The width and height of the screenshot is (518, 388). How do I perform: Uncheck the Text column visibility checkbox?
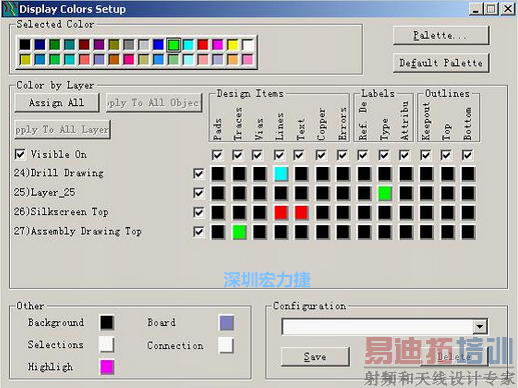pyautogui.click(x=299, y=155)
